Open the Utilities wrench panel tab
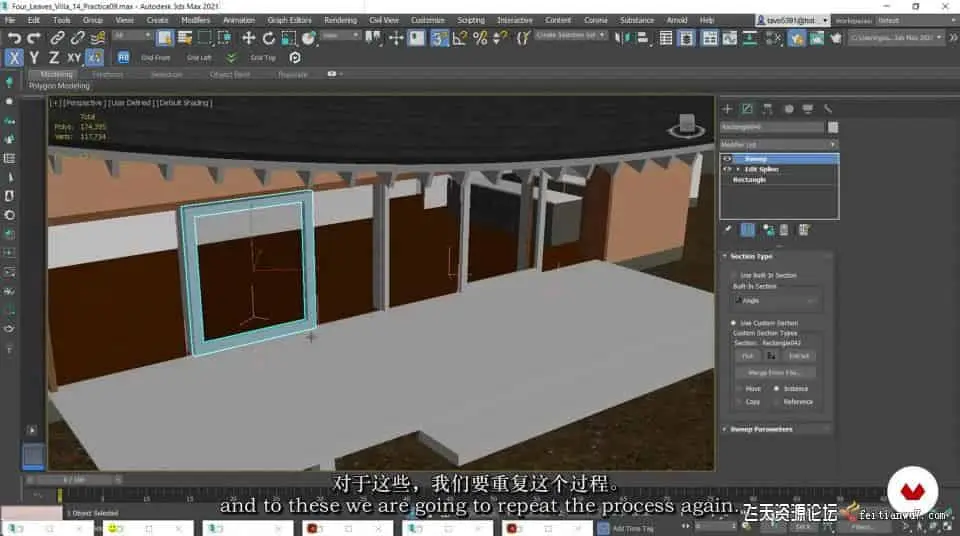Viewport: 960px width, 536px height. (x=828, y=109)
